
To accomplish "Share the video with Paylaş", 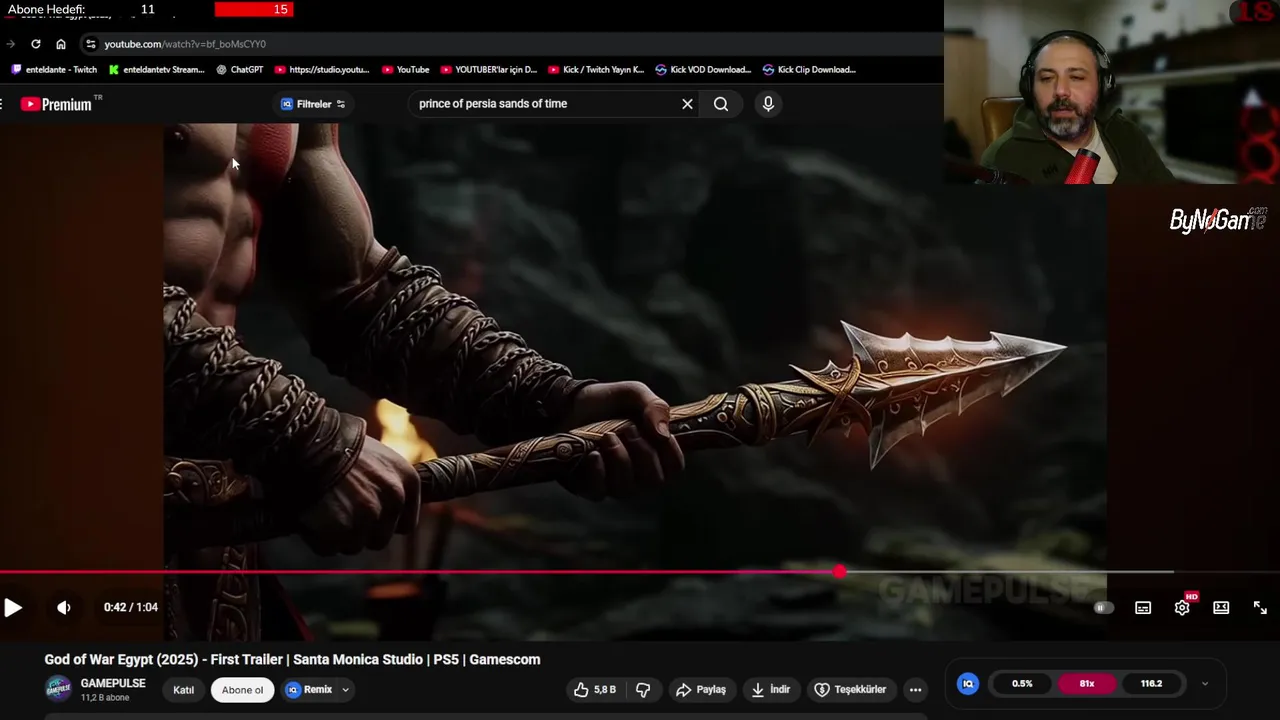I will 701,689.
